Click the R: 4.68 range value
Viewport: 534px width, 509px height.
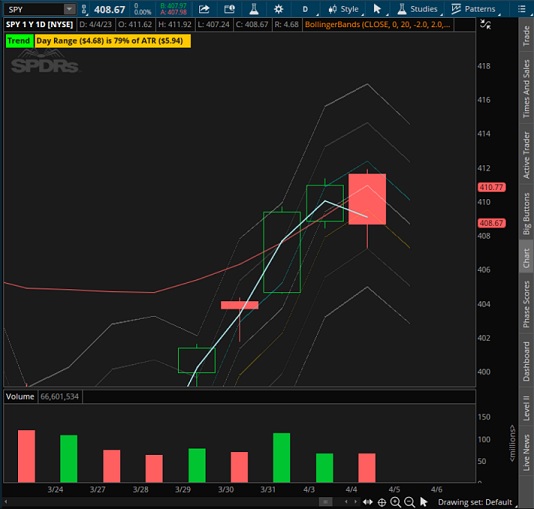(286, 25)
